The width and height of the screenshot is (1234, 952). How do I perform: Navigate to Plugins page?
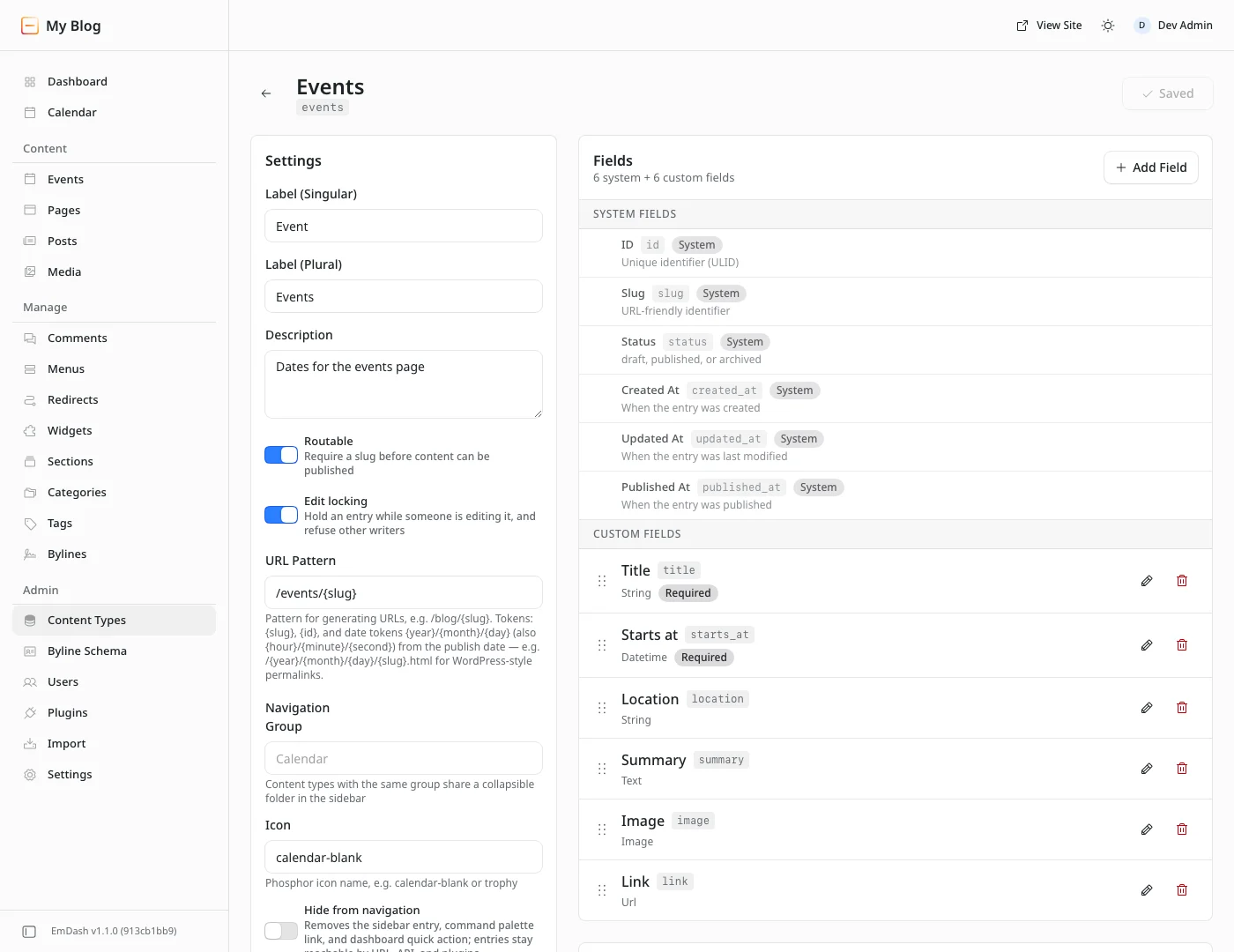pos(115,713)
